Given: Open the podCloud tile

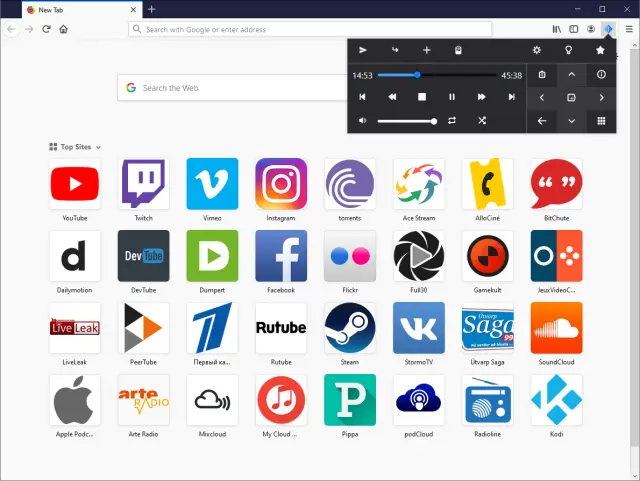Looking at the screenshot, I should (x=419, y=400).
